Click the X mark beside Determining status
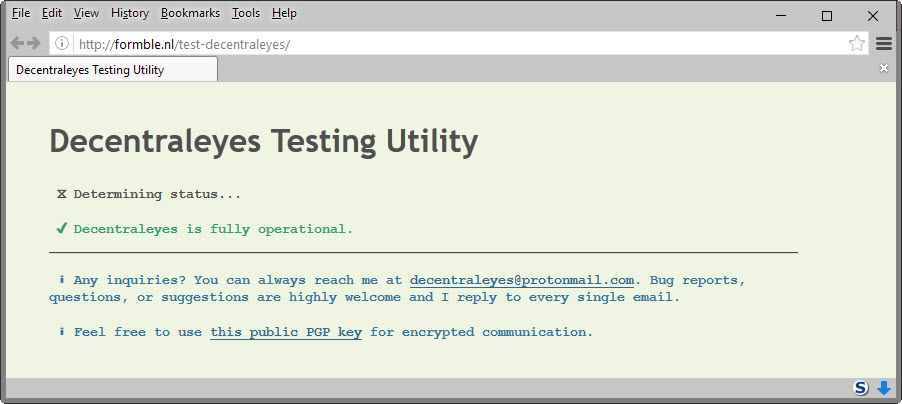902x404 pixels. tap(62, 194)
